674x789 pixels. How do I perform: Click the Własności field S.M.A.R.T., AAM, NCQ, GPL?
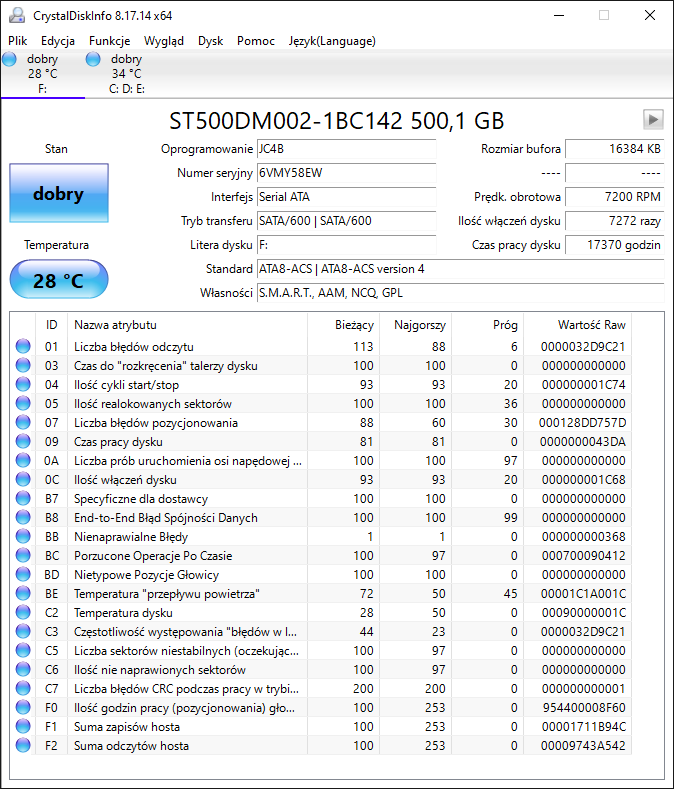coord(461,293)
